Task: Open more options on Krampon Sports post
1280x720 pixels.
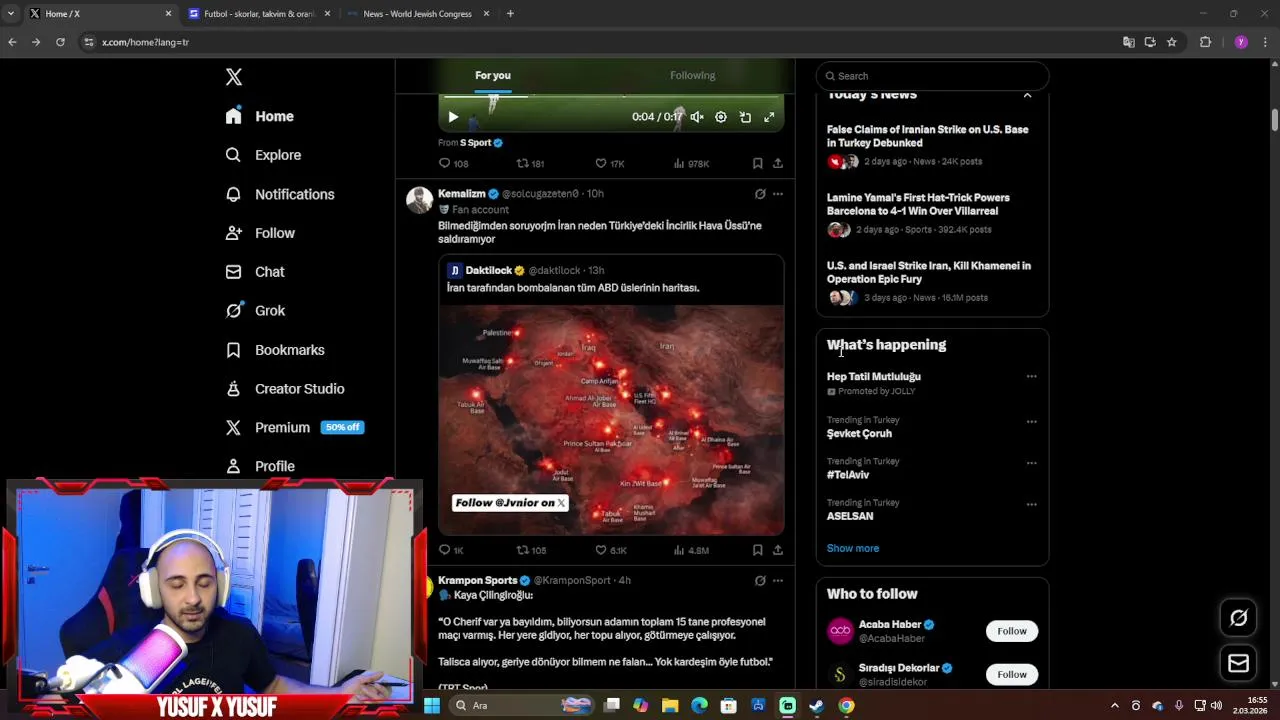Action: click(x=778, y=581)
